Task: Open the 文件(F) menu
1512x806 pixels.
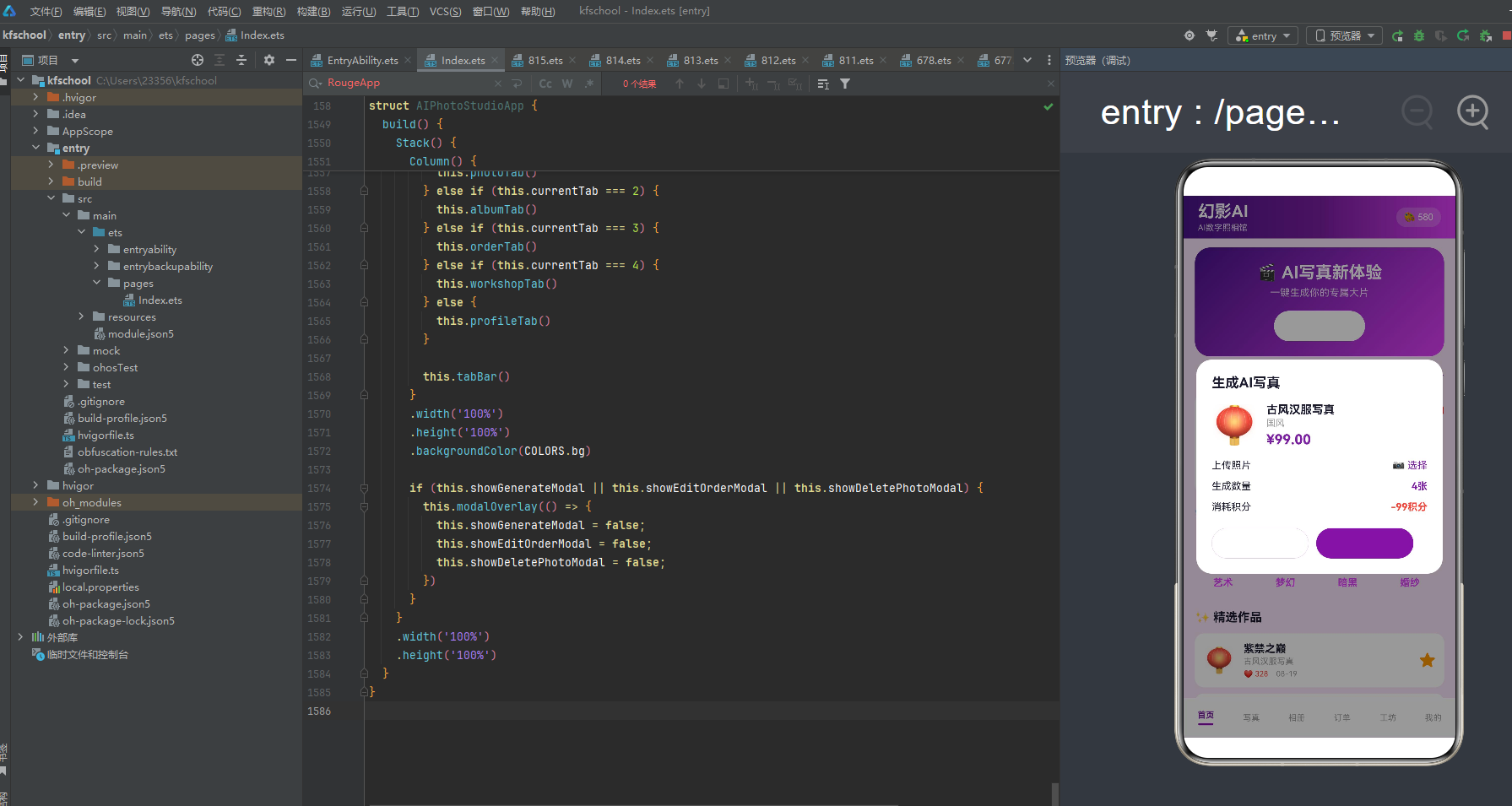Action: pos(46,11)
